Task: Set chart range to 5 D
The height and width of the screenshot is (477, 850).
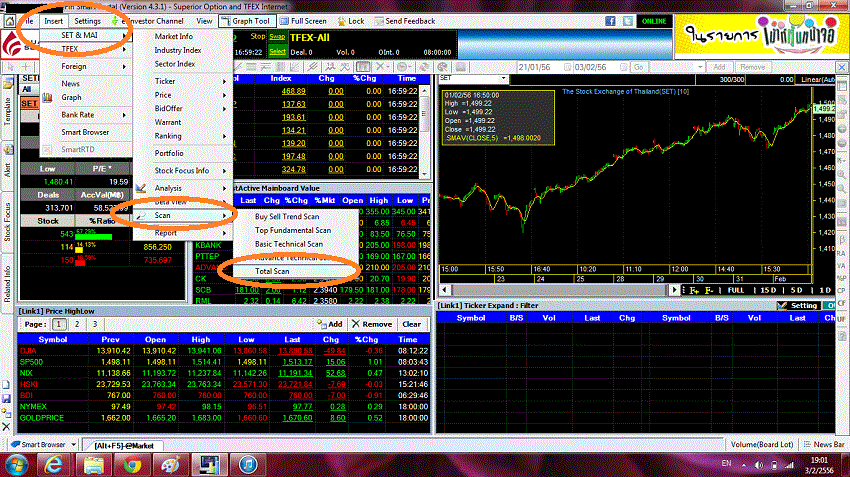Action: [796, 291]
